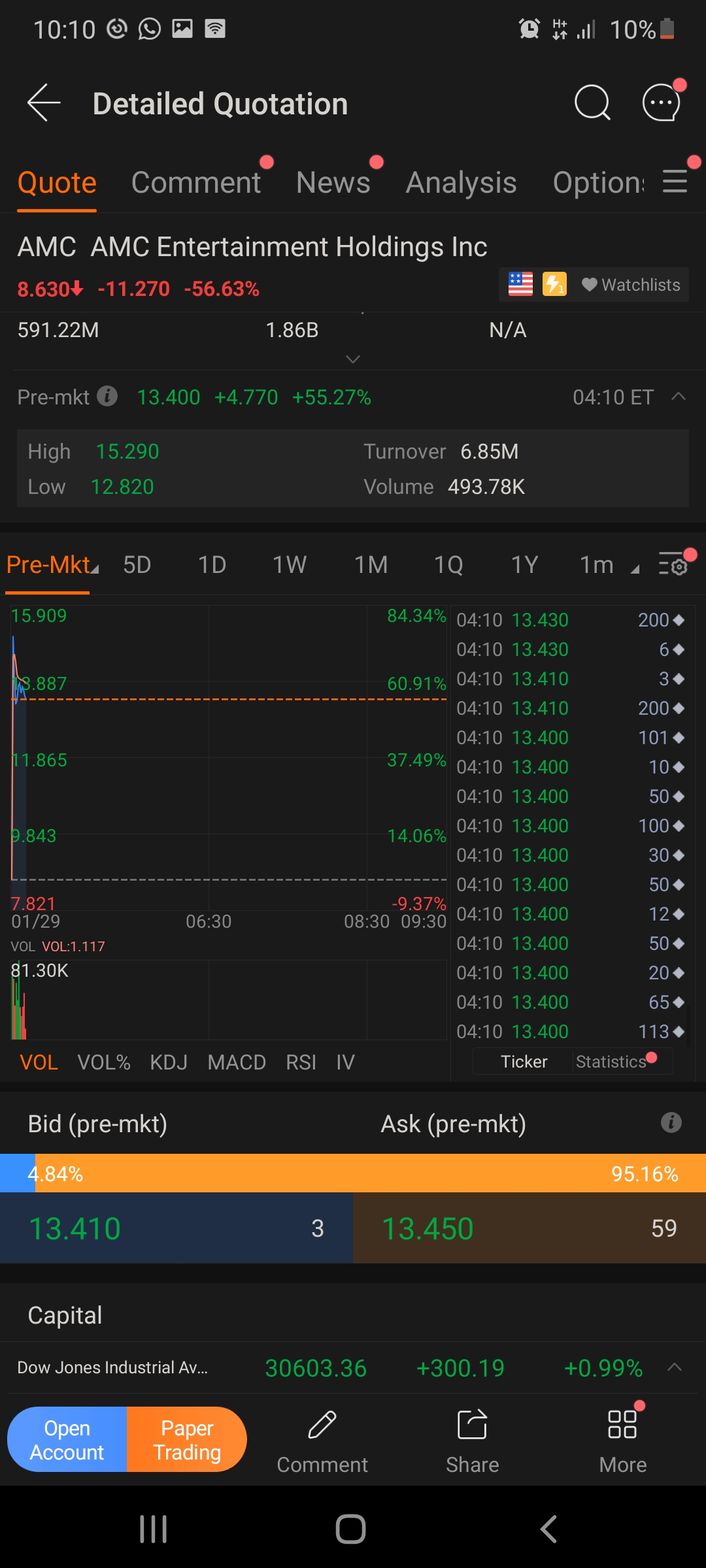Open the Options tab
This screenshot has width=706, height=1568.
tap(599, 183)
